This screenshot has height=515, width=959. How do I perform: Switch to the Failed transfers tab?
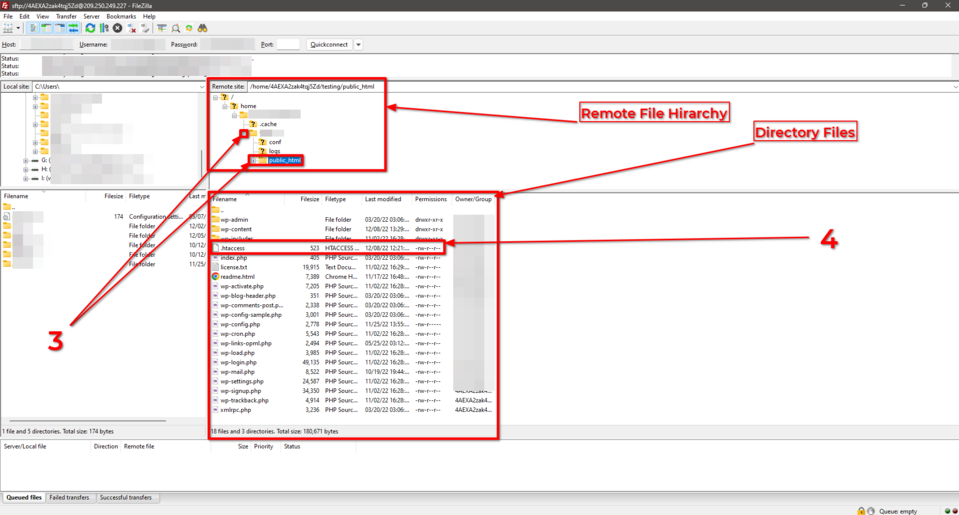(x=69, y=497)
